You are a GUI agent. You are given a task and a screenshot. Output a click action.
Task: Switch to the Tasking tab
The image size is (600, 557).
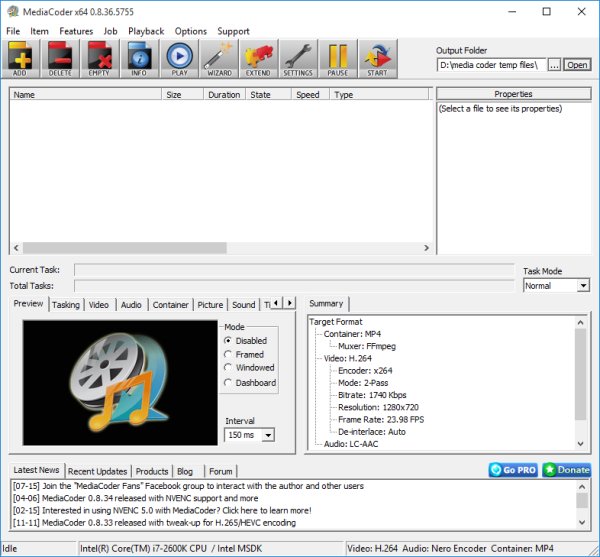[x=66, y=305]
